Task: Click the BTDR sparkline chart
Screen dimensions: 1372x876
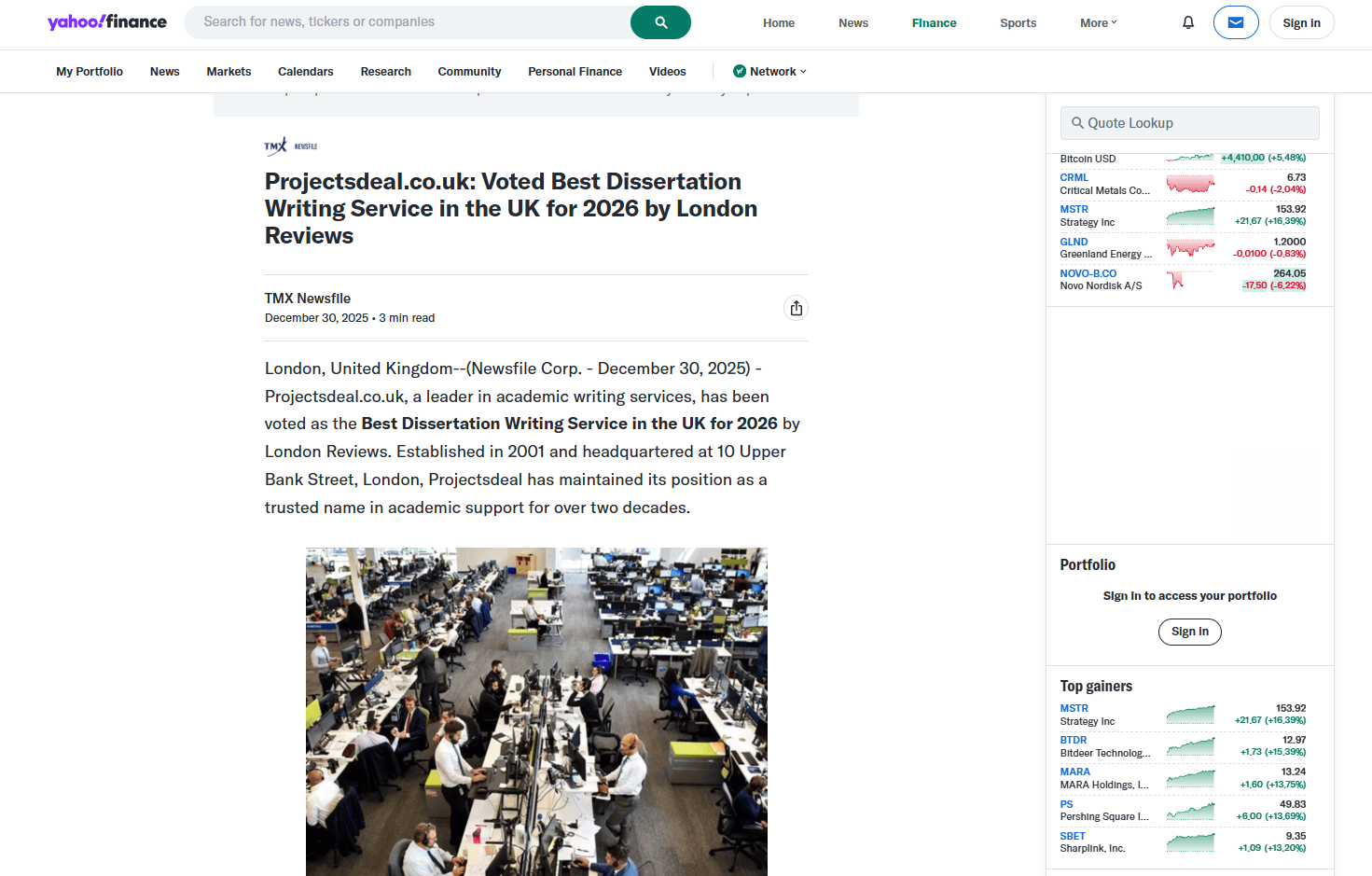Action: tap(1190, 746)
